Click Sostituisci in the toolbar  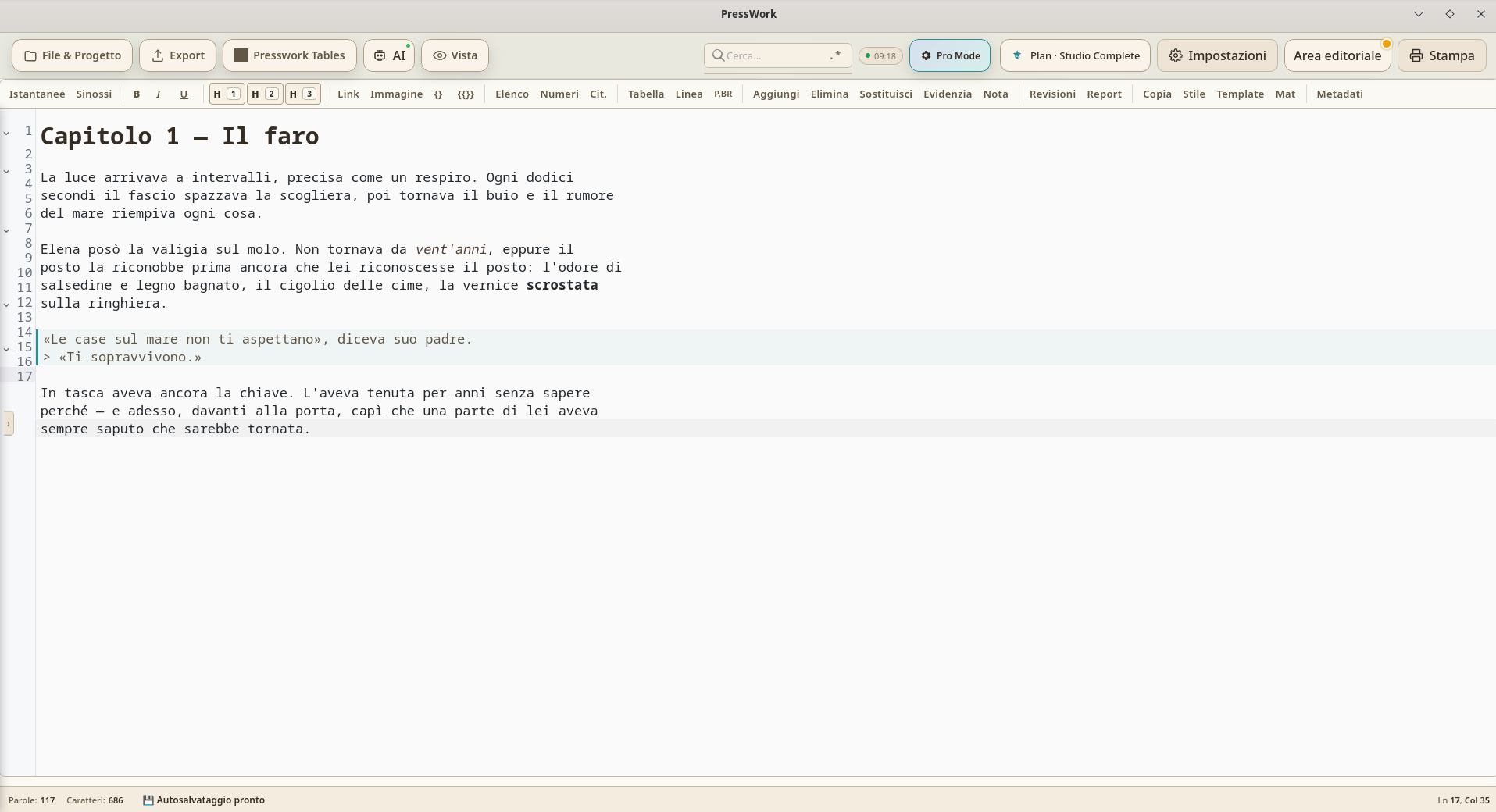pyautogui.click(x=886, y=94)
